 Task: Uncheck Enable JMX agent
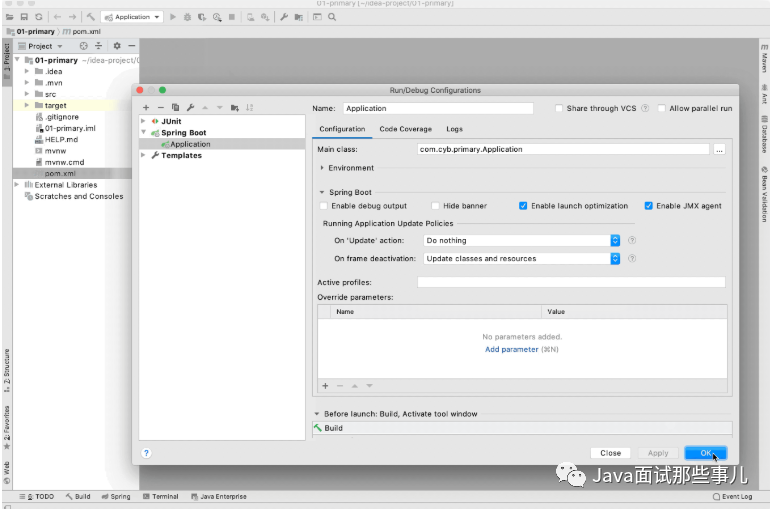coord(649,206)
